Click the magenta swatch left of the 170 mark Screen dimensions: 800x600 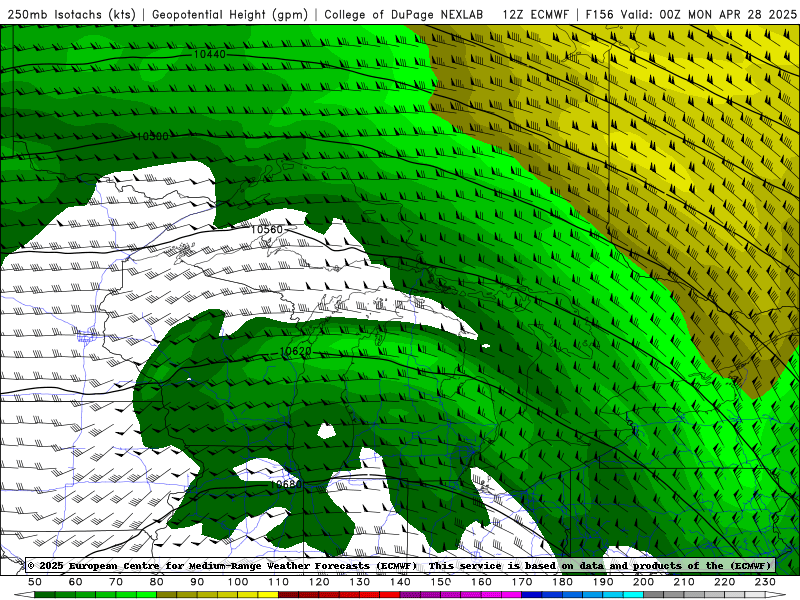click(511, 595)
